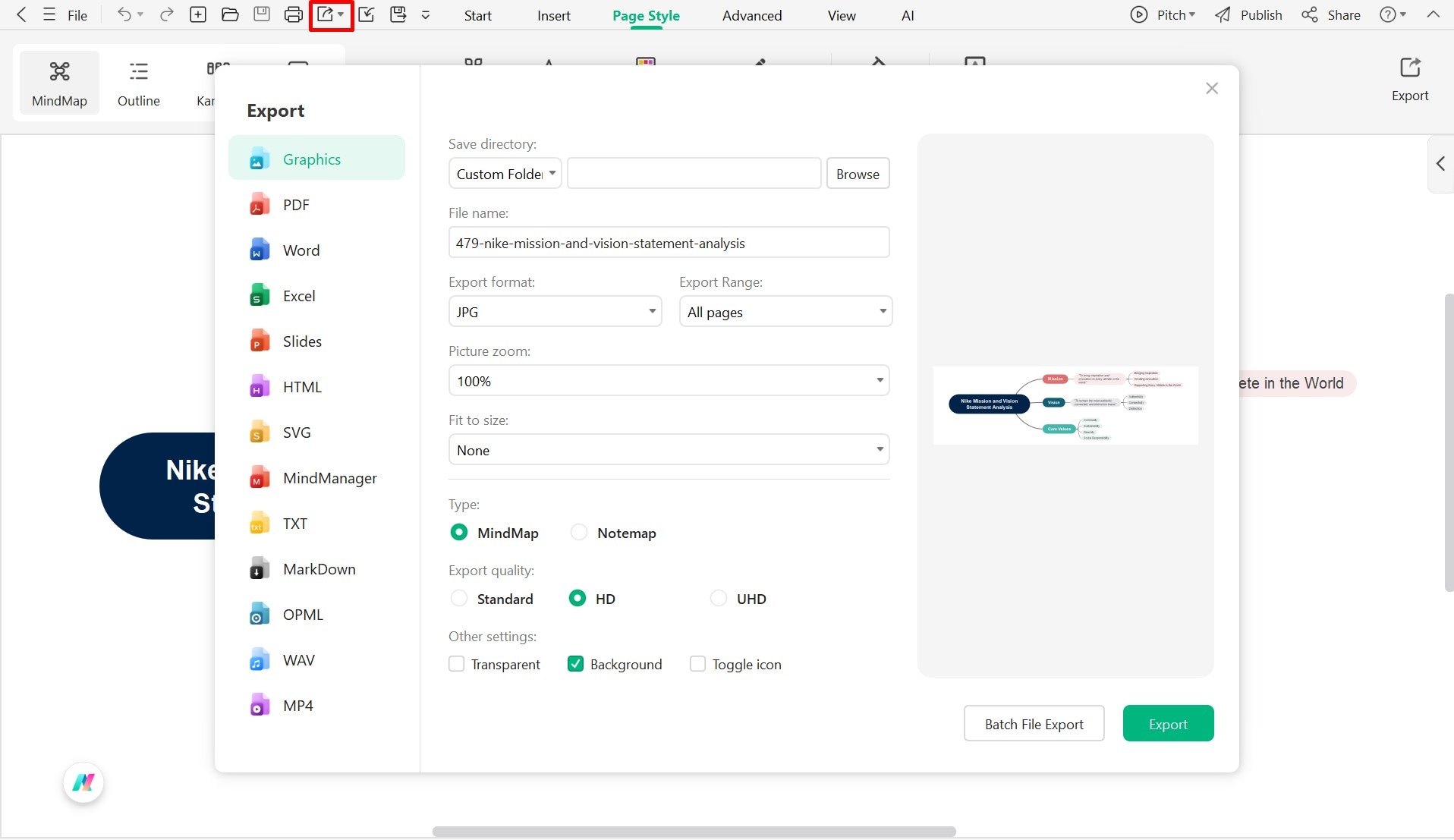
Task: Click the Pitch presentation button
Action: tap(1163, 15)
